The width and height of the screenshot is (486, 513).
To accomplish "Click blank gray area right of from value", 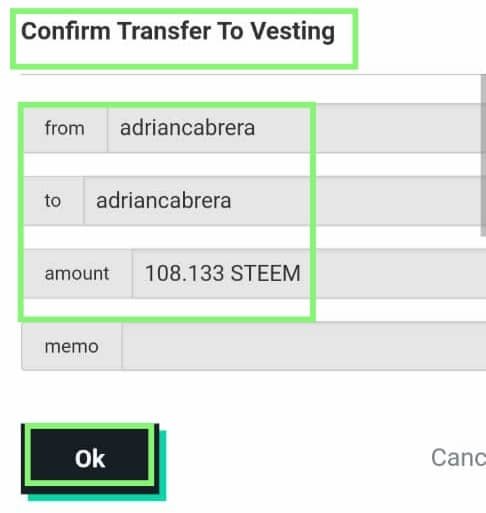I will (398, 128).
